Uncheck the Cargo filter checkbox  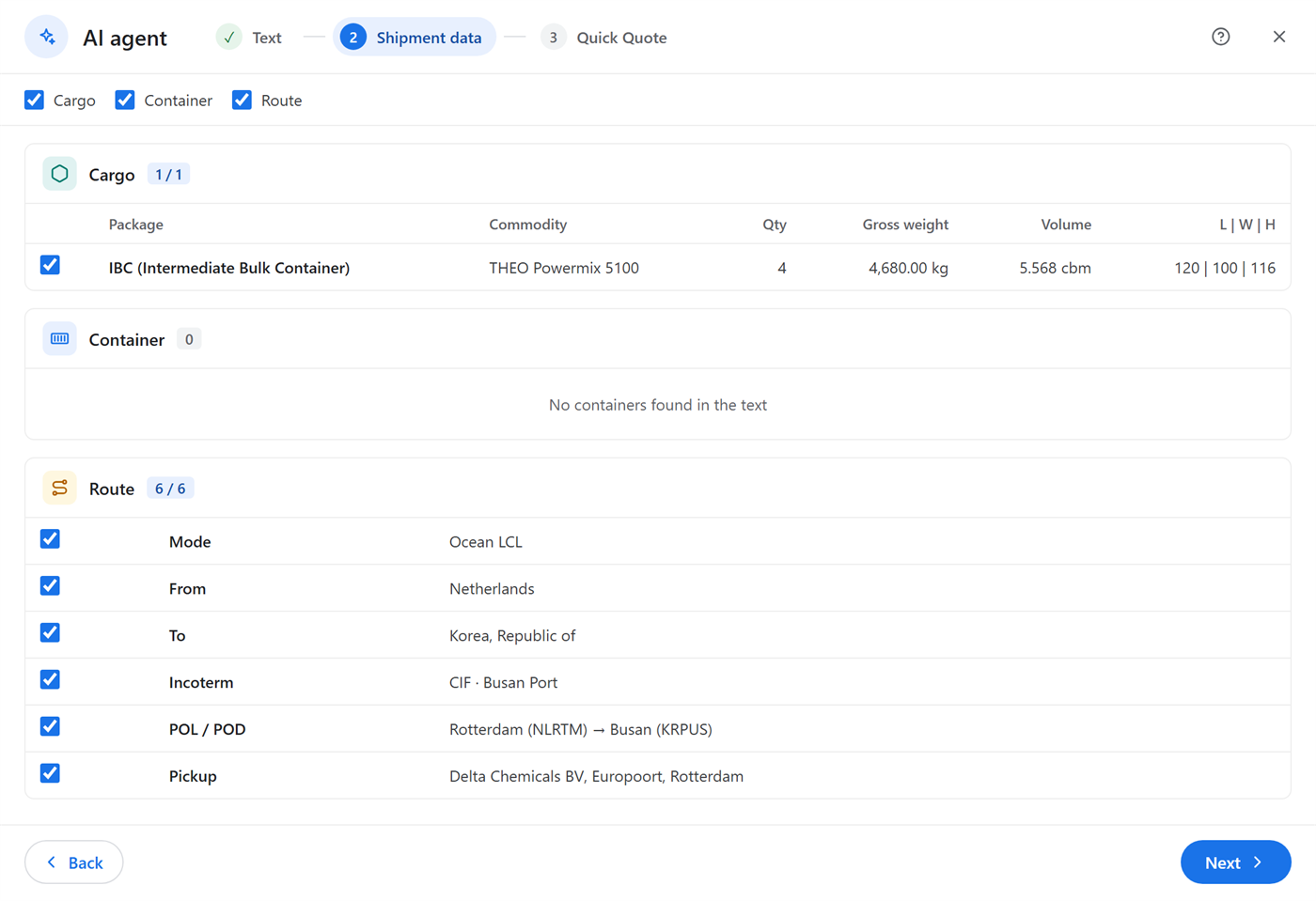[35, 100]
